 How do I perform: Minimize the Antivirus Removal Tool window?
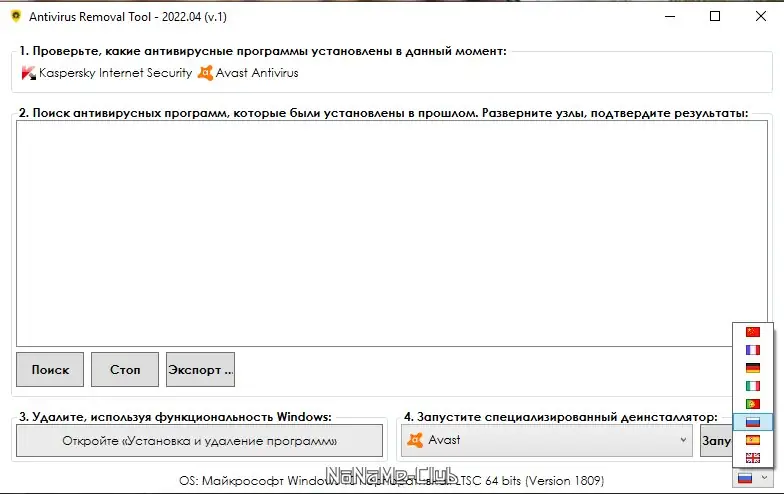[x=670, y=16]
